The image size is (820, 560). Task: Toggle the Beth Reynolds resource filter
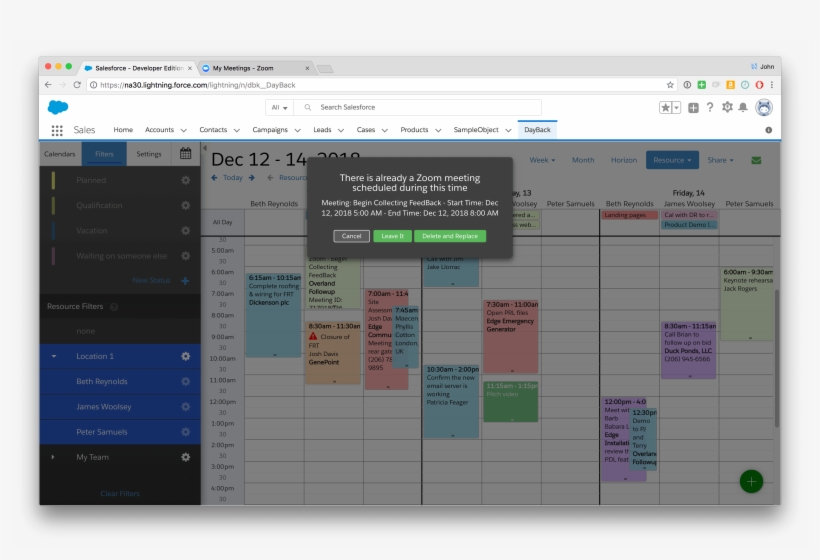120,381
